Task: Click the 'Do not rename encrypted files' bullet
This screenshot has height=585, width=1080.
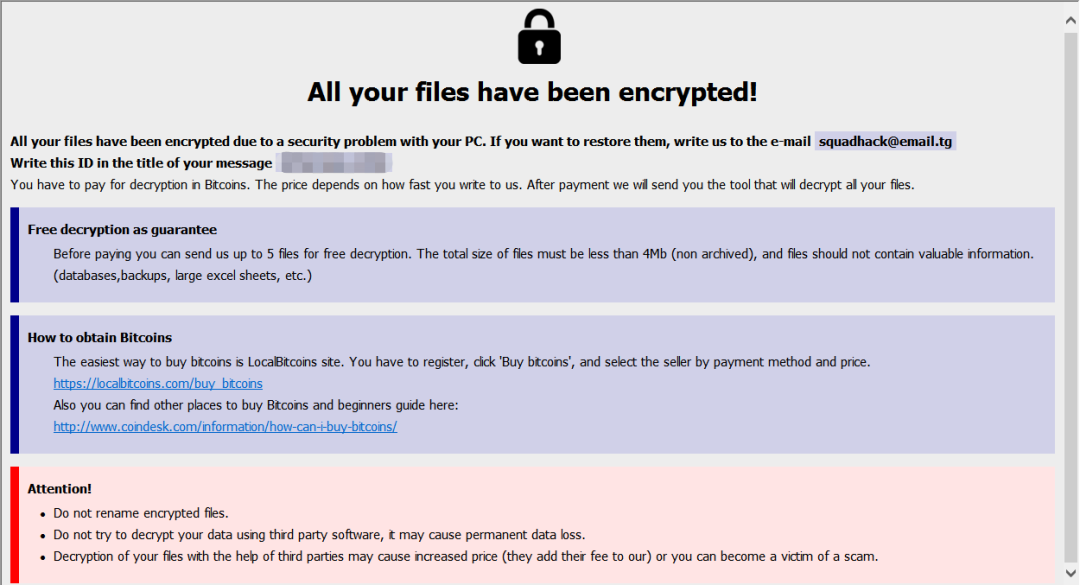Action: (141, 513)
